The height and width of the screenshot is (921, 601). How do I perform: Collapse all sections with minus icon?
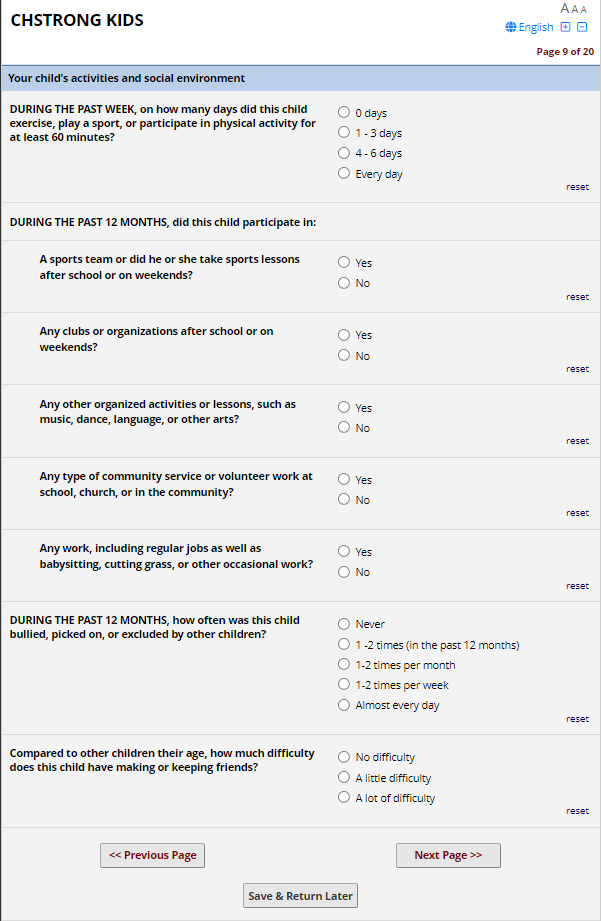click(581, 27)
